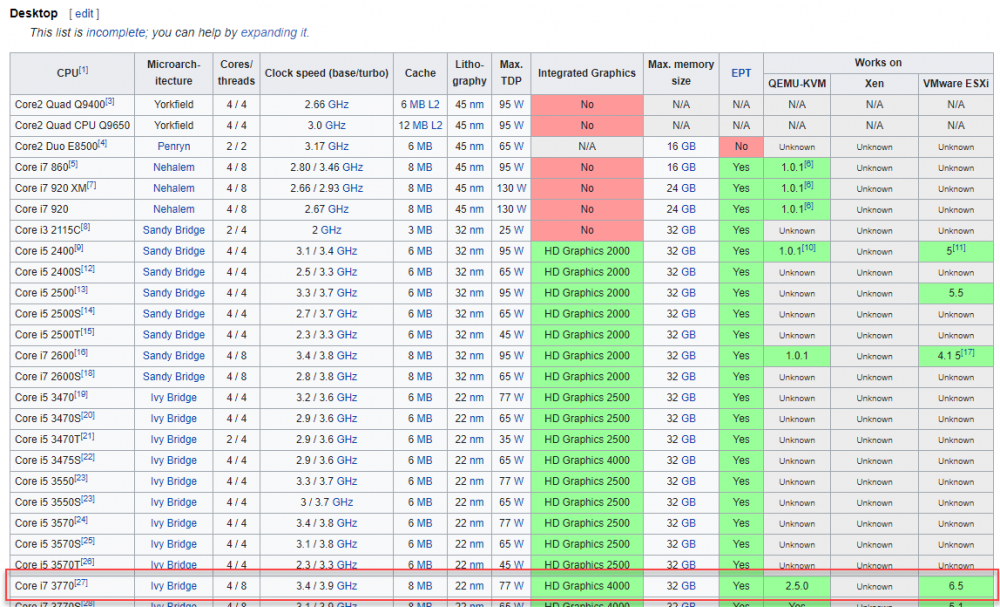Select the 'Core i3 2115C' cell

[x=72, y=230]
